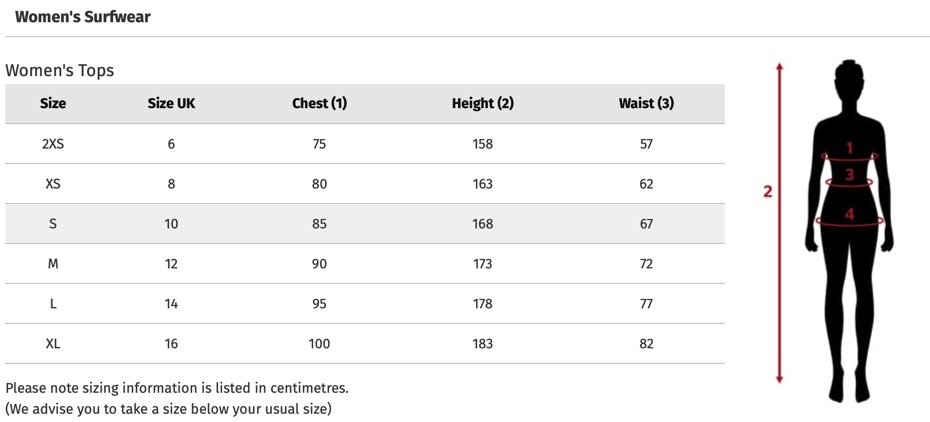Click the chest measurement marker 1 on silhouette
This screenshot has height=422, width=930.
849,148
